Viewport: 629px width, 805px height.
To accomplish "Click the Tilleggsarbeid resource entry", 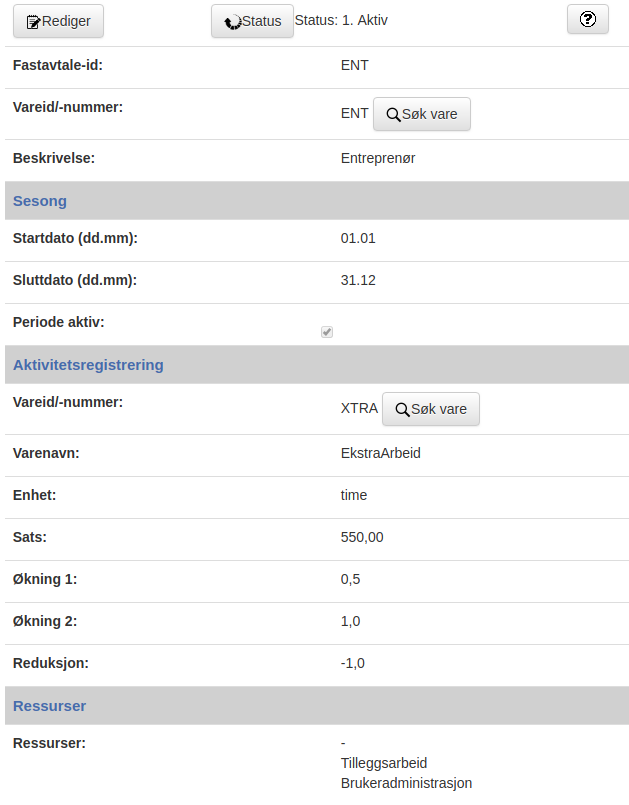I will pos(384,763).
